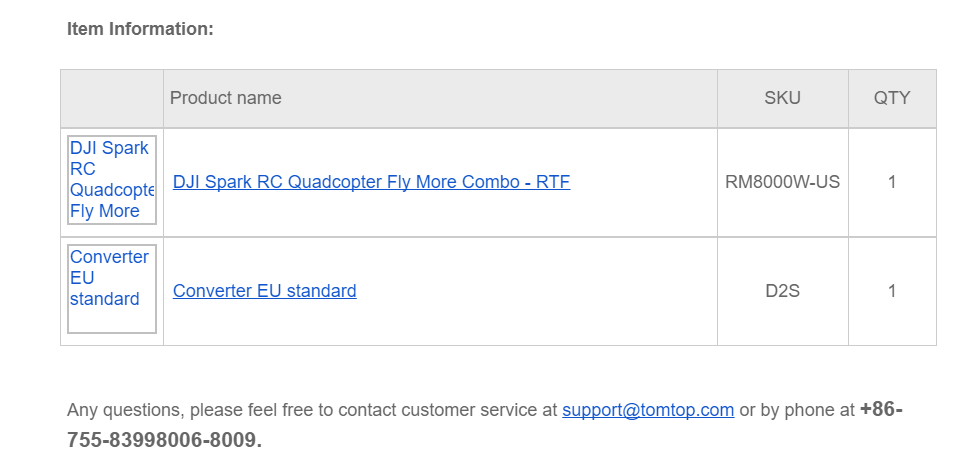Email support@tomtop.com via the link
This screenshot has width=963, height=463.
648,410
